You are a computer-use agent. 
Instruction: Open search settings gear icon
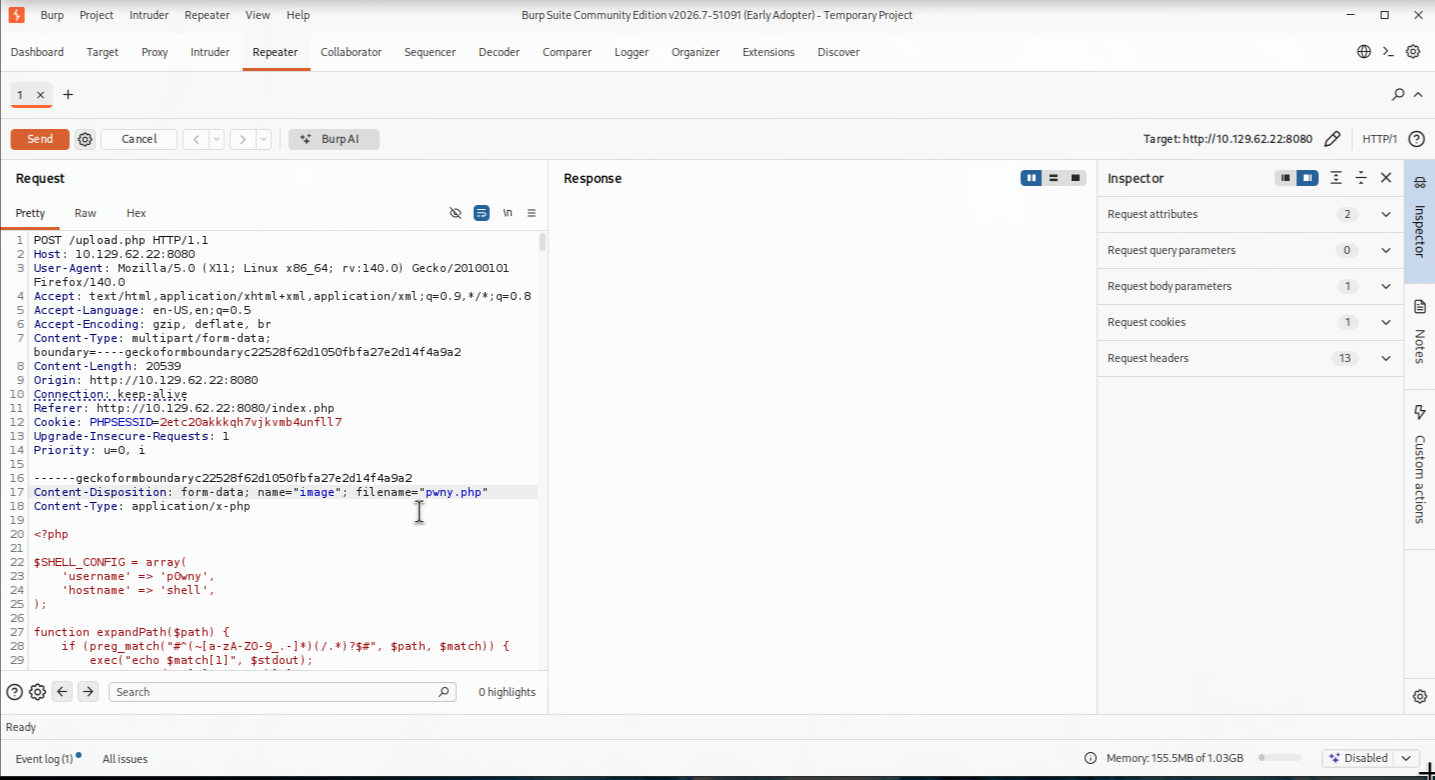pos(38,692)
